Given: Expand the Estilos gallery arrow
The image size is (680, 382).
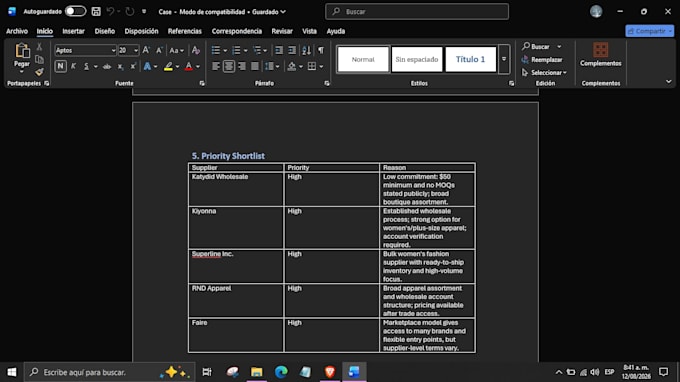Looking at the screenshot, I should [504, 59].
